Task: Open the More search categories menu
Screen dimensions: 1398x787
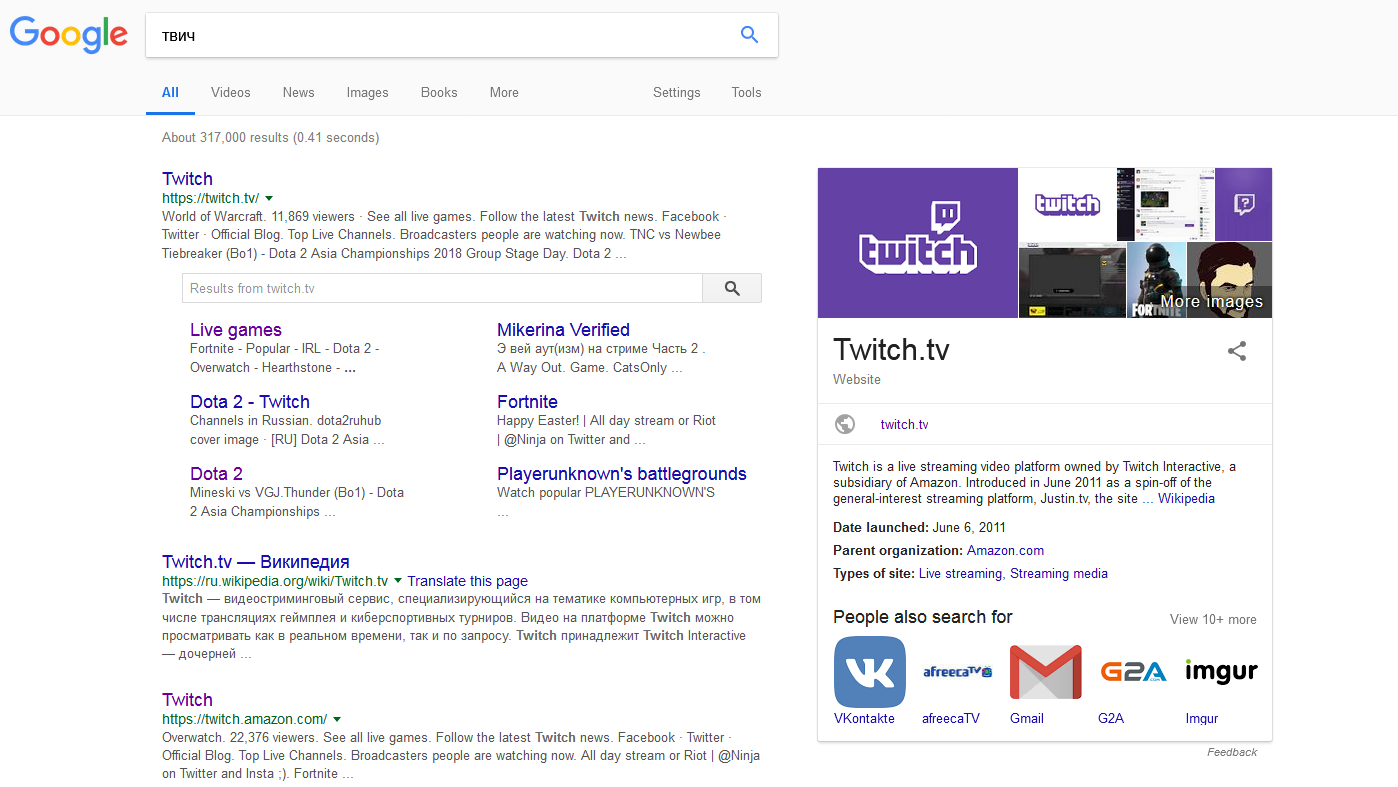Action: tap(504, 92)
